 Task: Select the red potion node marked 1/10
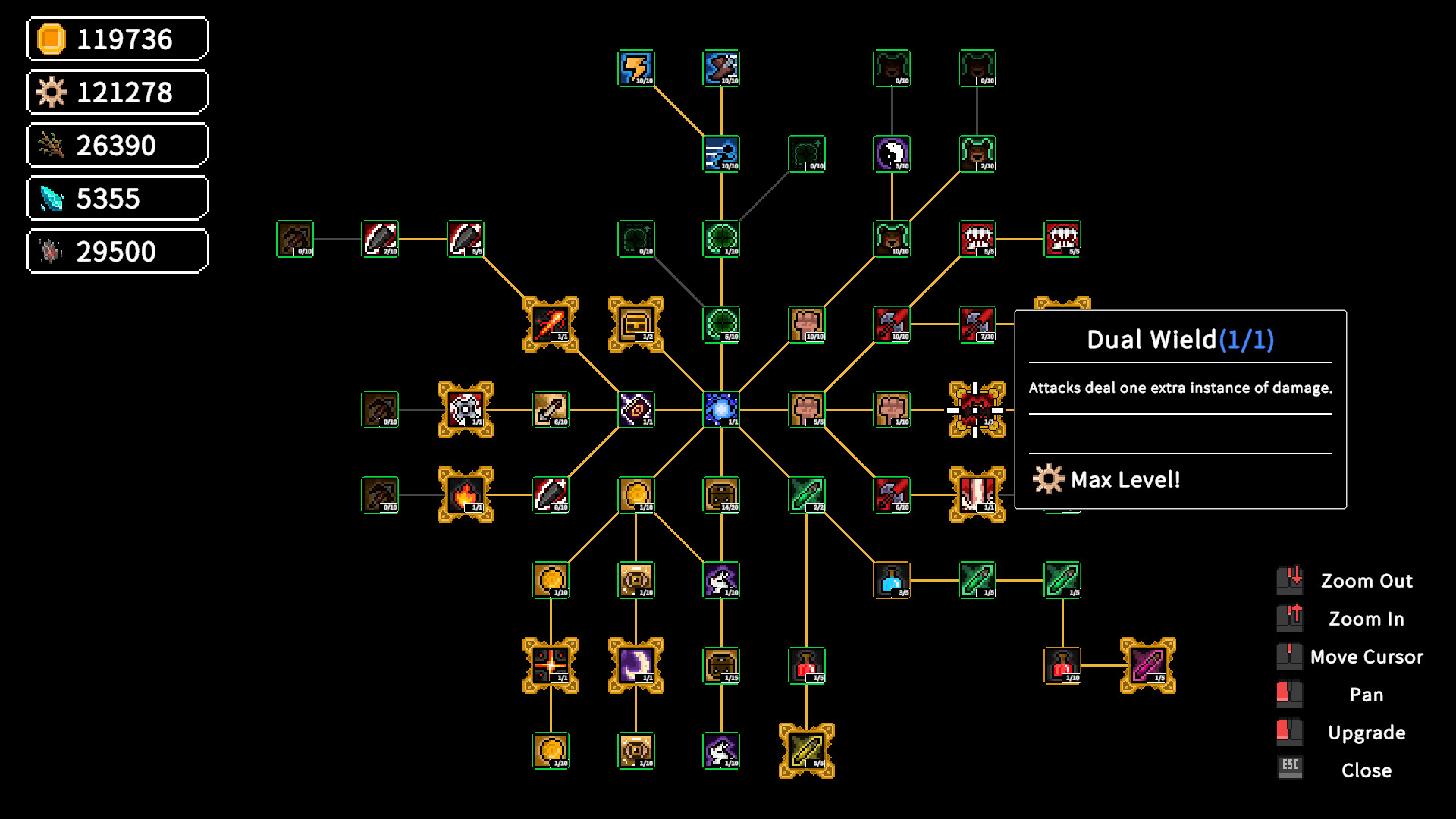[1062, 666]
